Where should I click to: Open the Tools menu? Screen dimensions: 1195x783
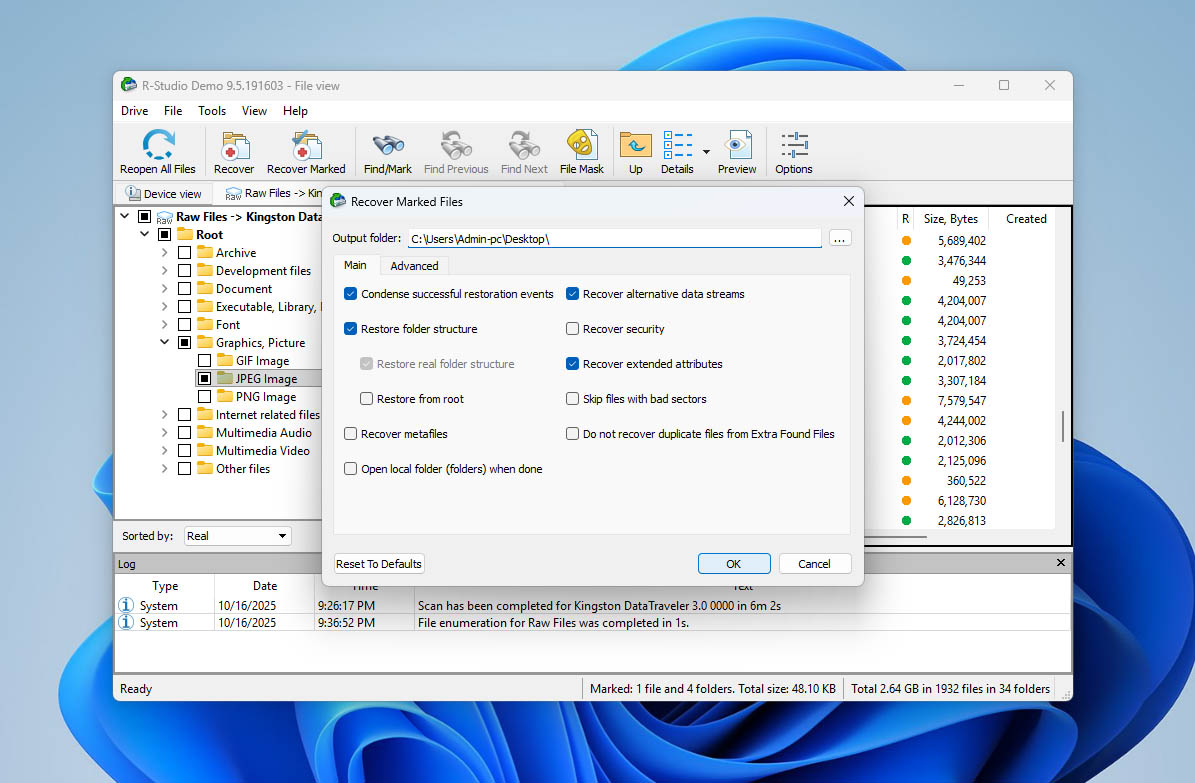211,110
